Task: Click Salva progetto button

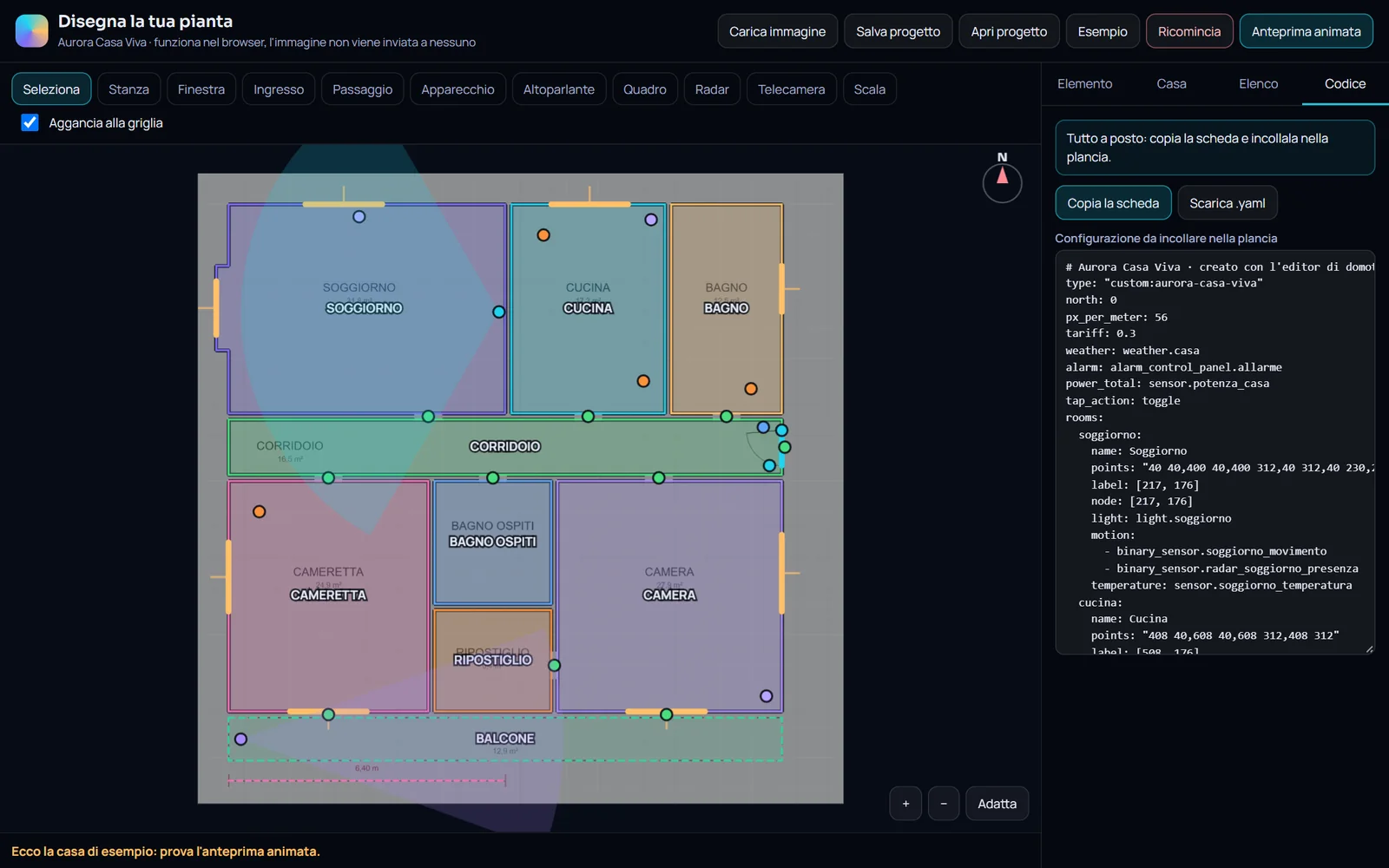Action: click(899, 31)
